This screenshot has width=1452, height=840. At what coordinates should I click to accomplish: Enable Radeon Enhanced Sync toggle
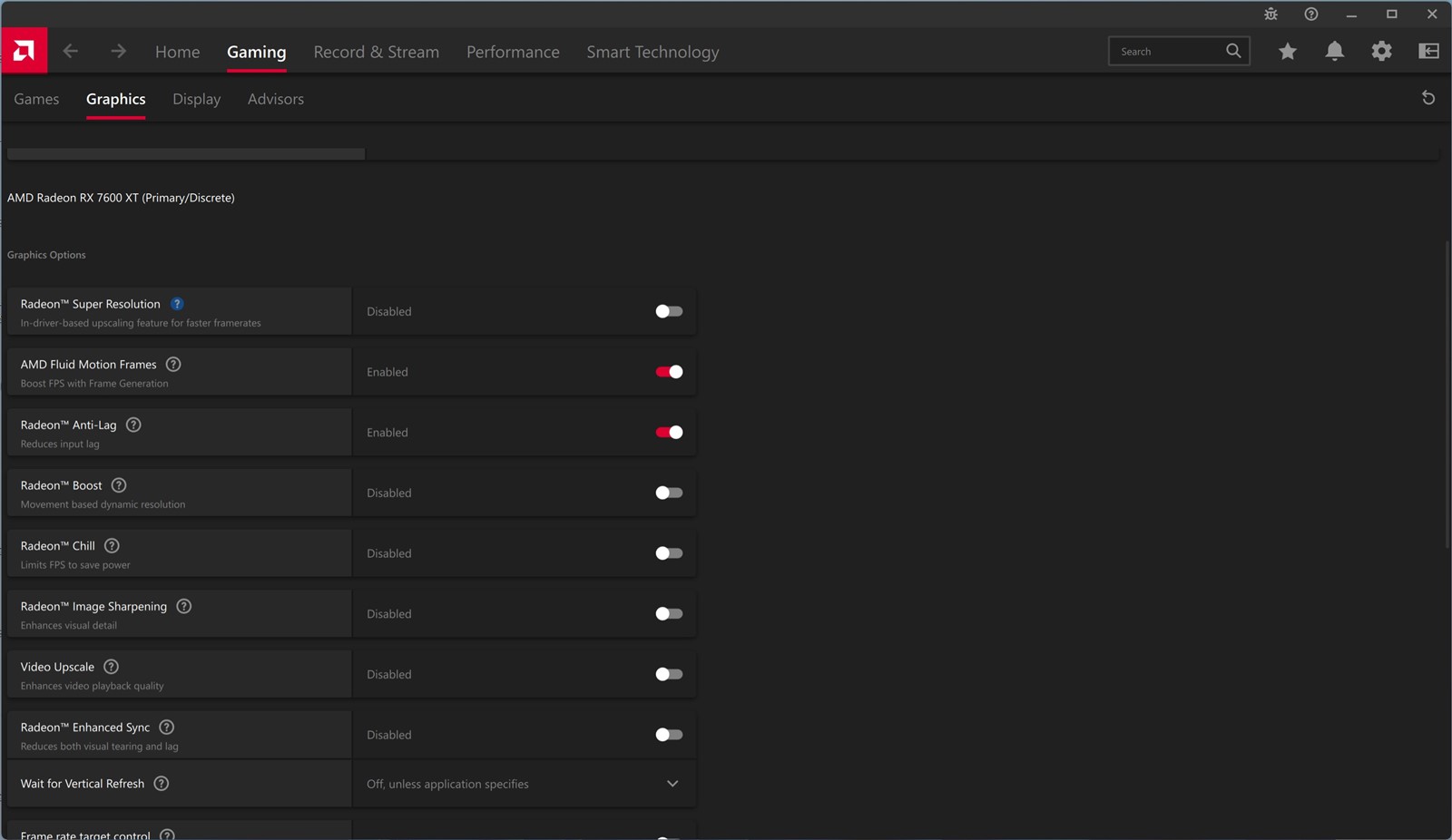[x=669, y=735]
